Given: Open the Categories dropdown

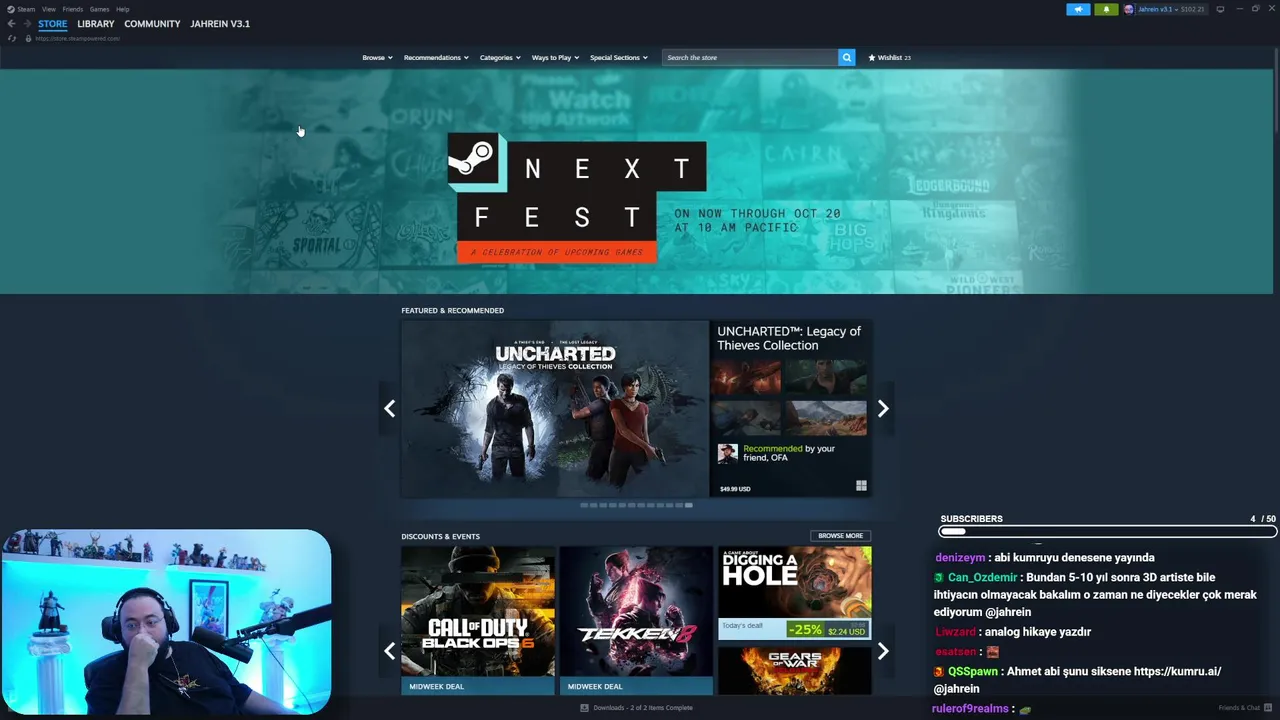Looking at the screenshot, I should [x=500, y=57].
